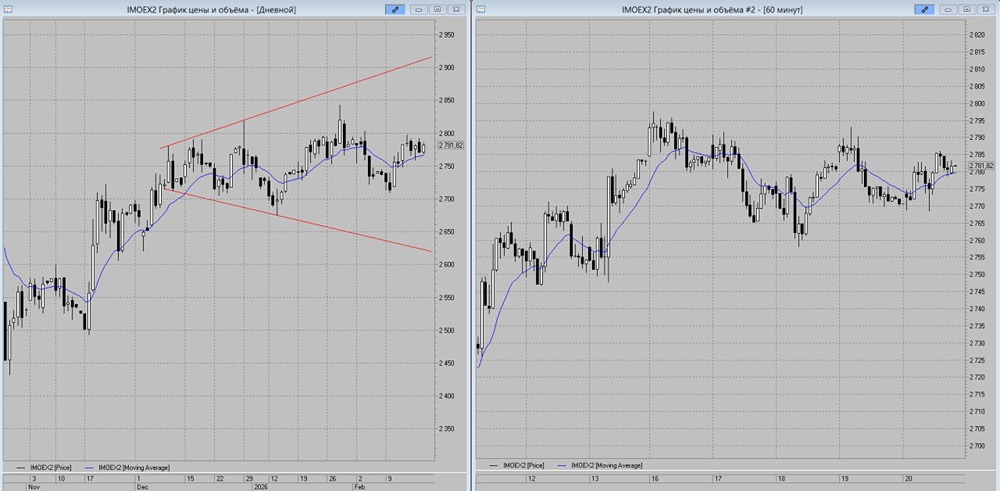Click the chart window icon of the 60-minute chart
Screen dimensions: 1000x491
coord(480,9)
